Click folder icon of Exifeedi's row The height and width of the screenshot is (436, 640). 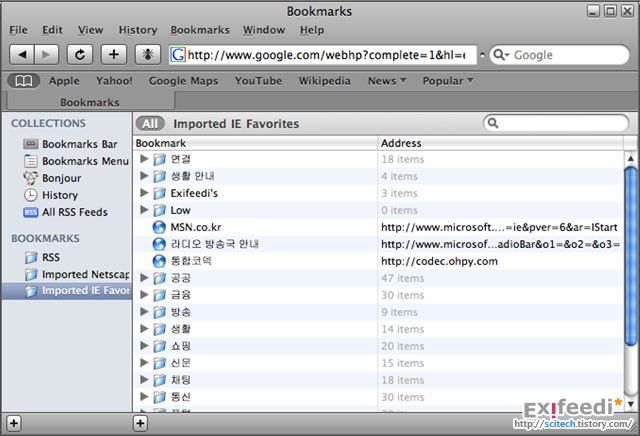[159, 194]
